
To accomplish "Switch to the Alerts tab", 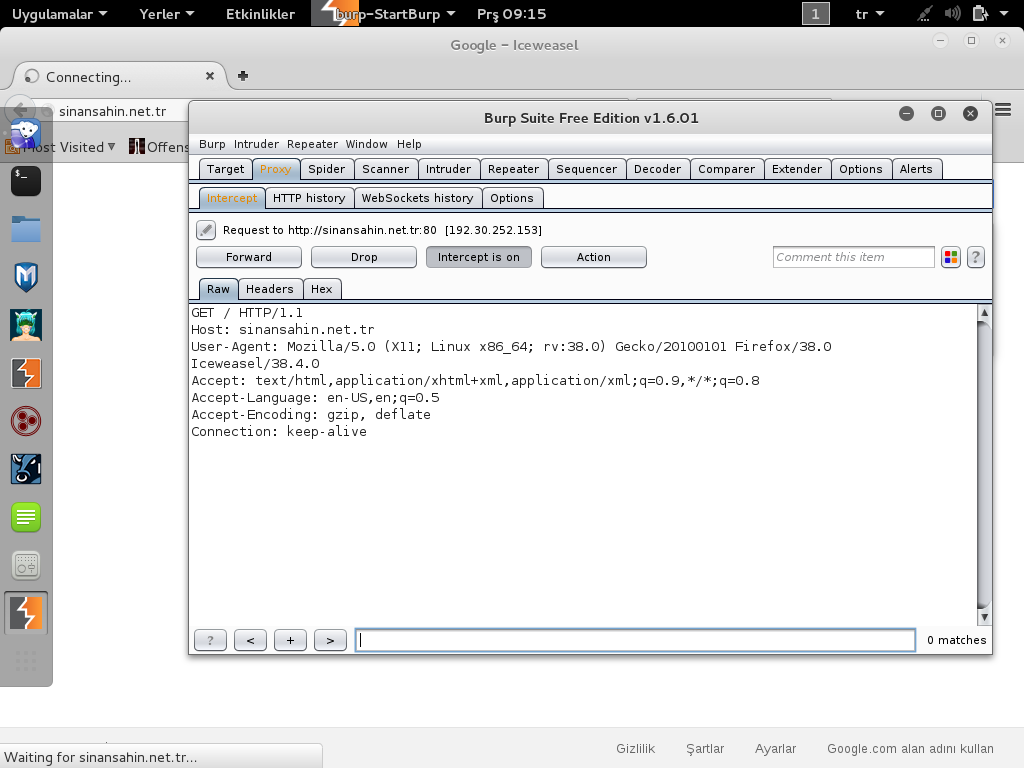I will (x=916, y=169).
